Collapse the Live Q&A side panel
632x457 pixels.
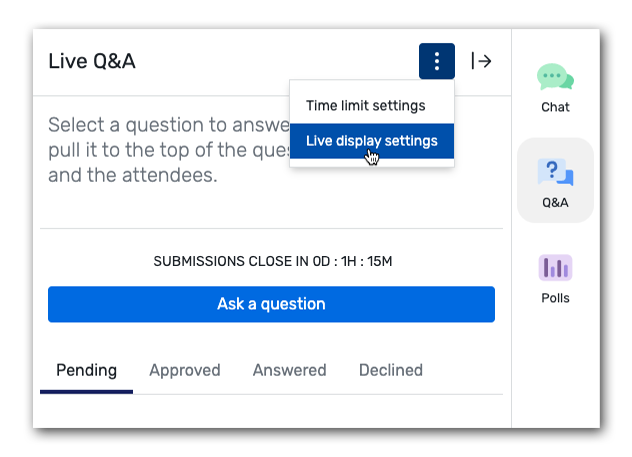[481, 61]
